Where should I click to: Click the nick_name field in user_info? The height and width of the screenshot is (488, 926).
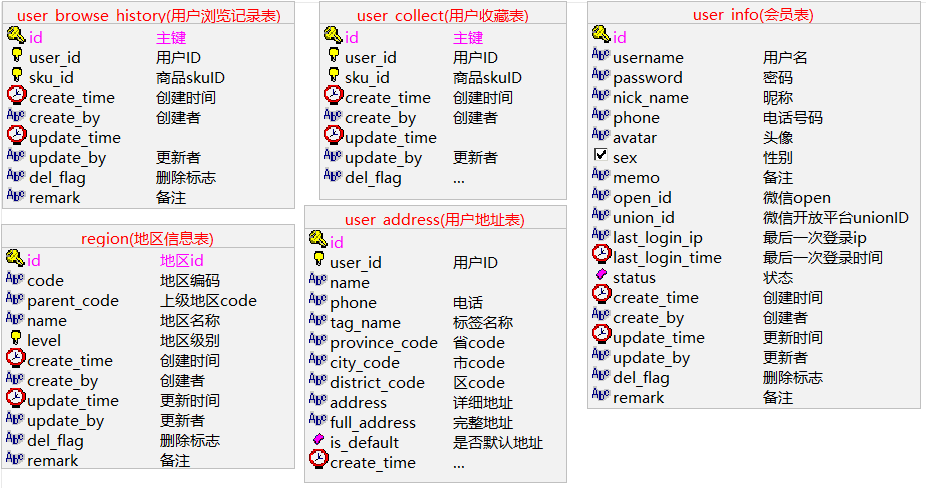pyautogui.click(x=651, y=97)
